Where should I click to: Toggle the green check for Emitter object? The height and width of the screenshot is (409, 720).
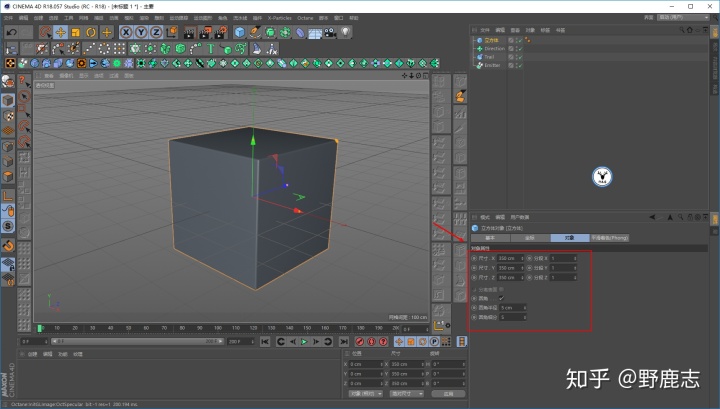[520, 65]
